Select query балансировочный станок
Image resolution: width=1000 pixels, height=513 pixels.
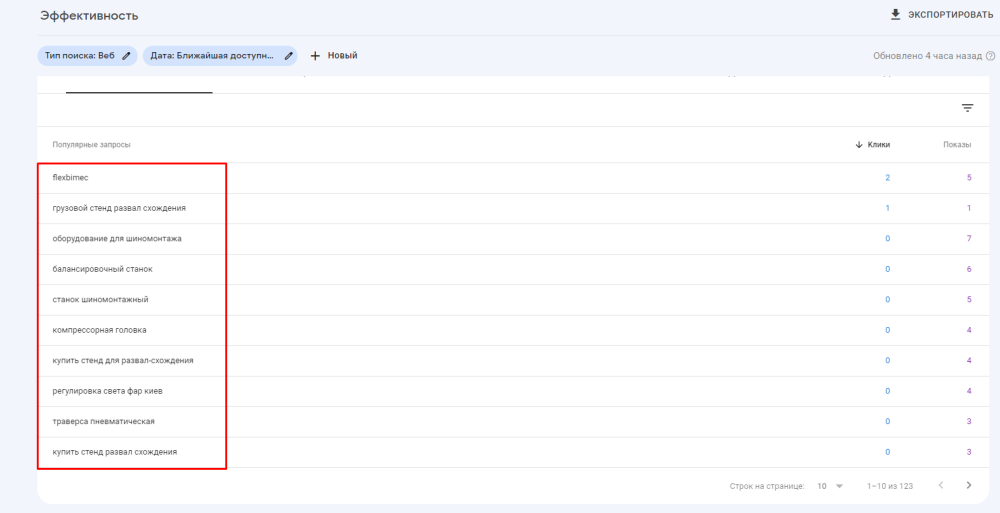(x=102, y=269)
